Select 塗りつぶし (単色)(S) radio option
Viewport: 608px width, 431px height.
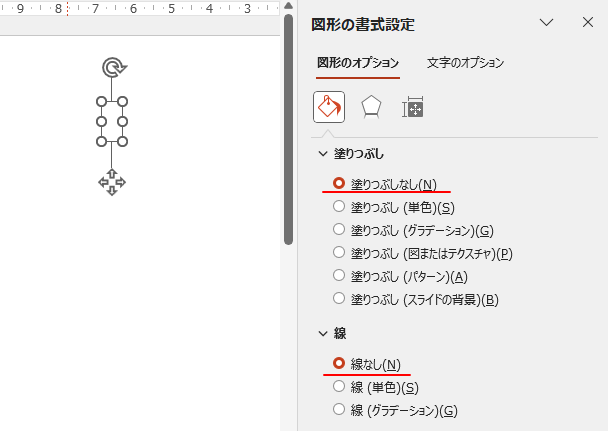(394, 207)
